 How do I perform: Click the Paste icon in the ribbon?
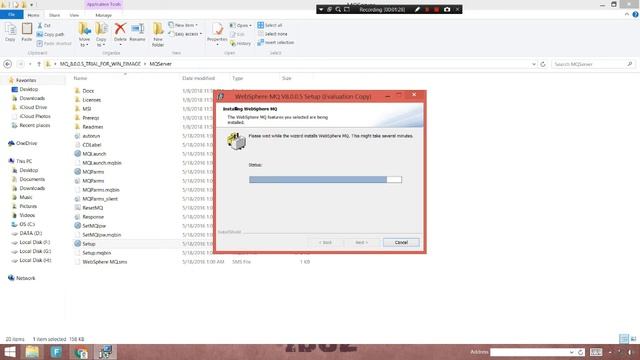(x=27, y=32)
